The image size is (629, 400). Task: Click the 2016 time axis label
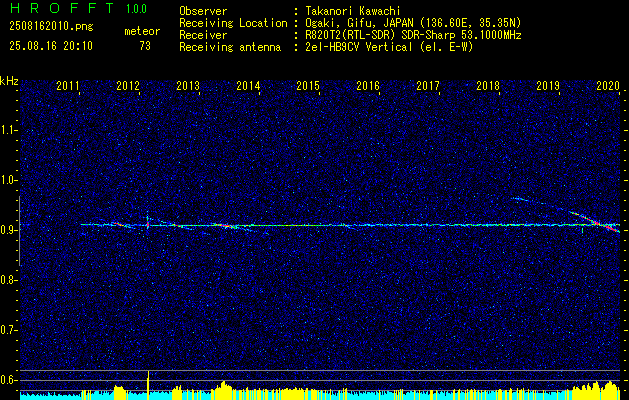click(368, 85)
